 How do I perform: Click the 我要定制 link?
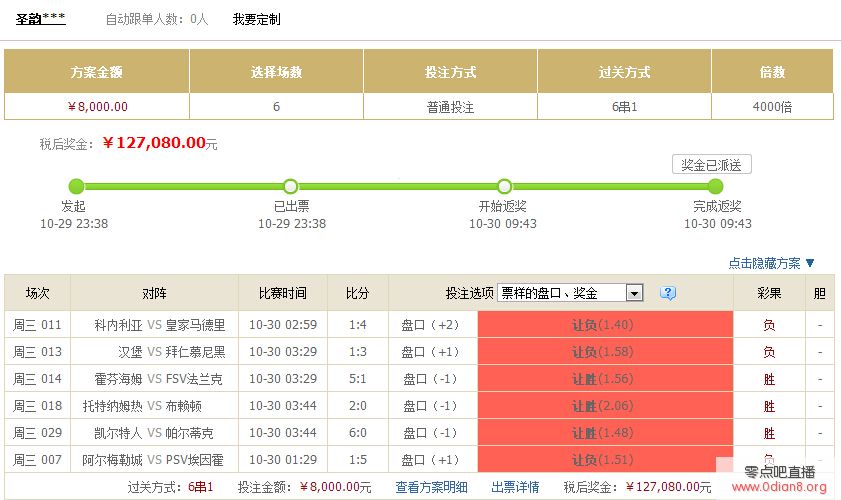[x=256, y=19]
